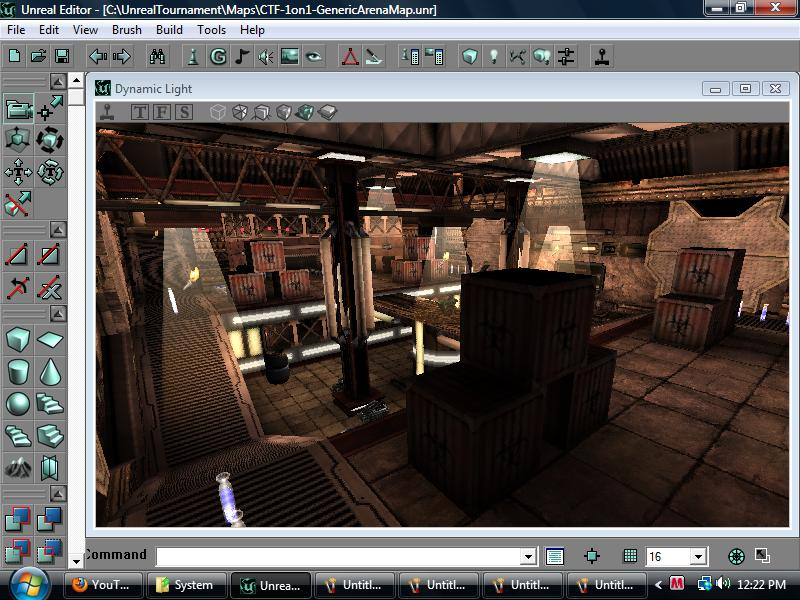Image resolution: width=800 pixels, height=600 pixels.
Task: Open the Texture Browser
Action: 290,57
